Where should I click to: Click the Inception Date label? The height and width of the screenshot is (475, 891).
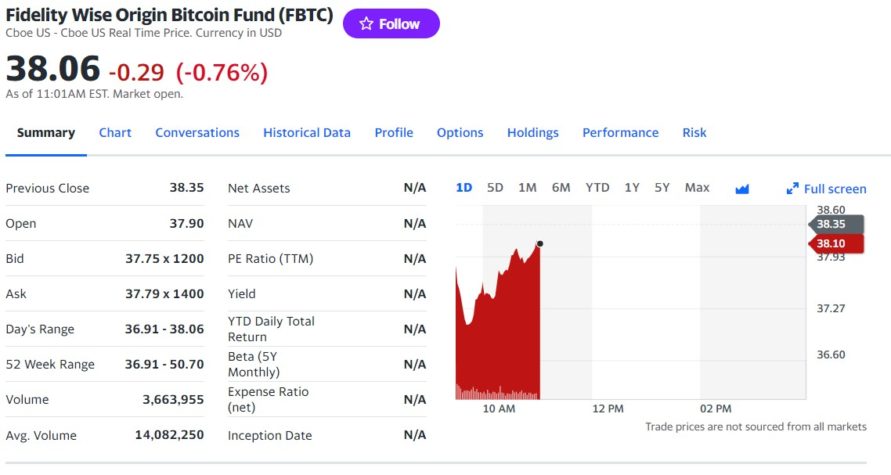coord(270,436)
